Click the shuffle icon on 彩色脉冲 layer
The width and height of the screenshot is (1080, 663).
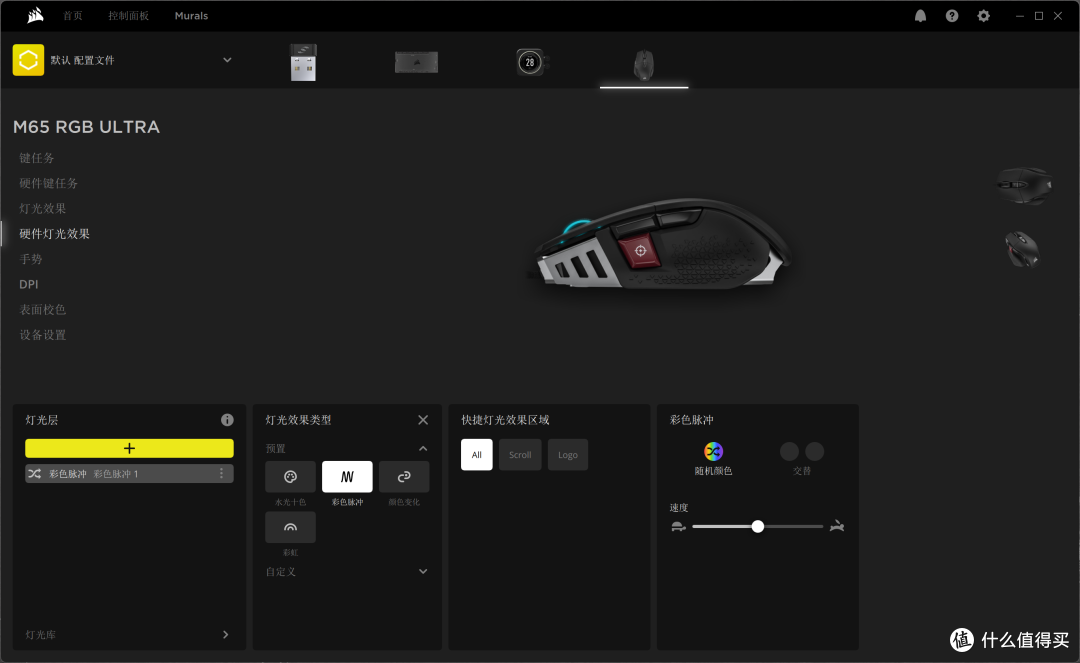pyautogui.click(x=35, y=474)
